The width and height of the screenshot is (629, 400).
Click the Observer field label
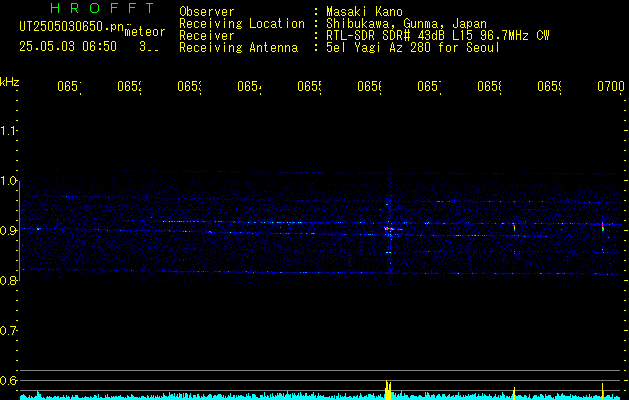click(207, 11)
